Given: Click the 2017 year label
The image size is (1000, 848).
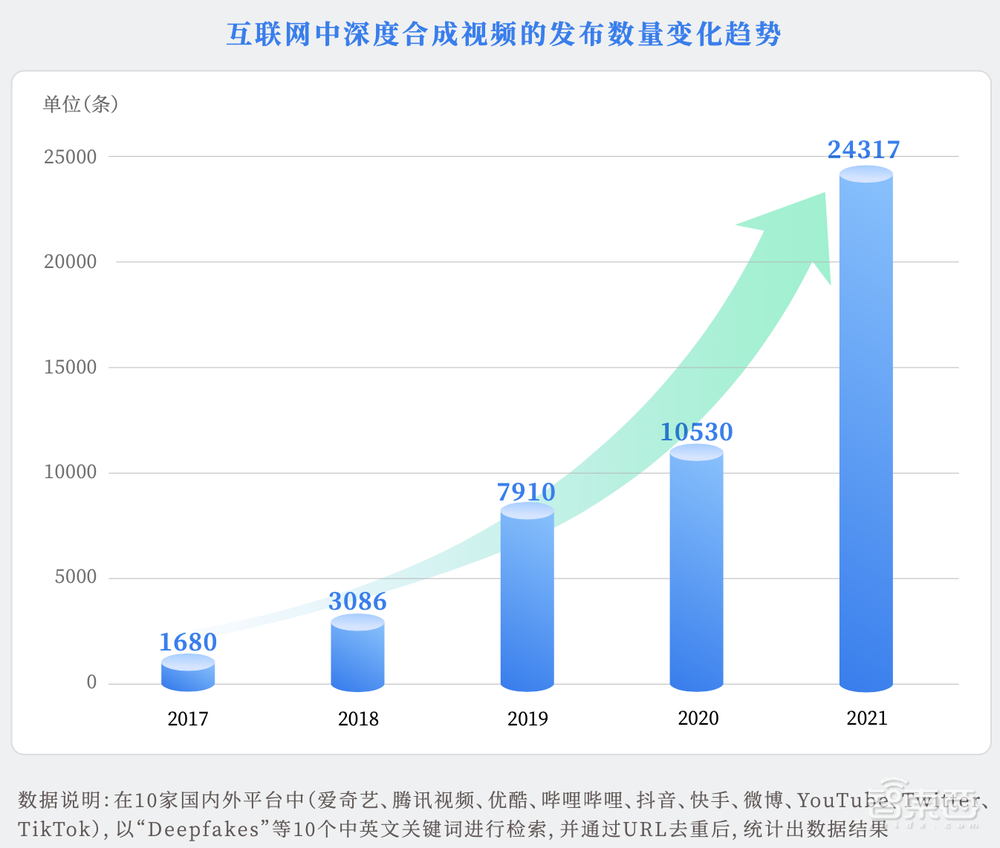Looking at the screenshot, I should coord(188,718).
